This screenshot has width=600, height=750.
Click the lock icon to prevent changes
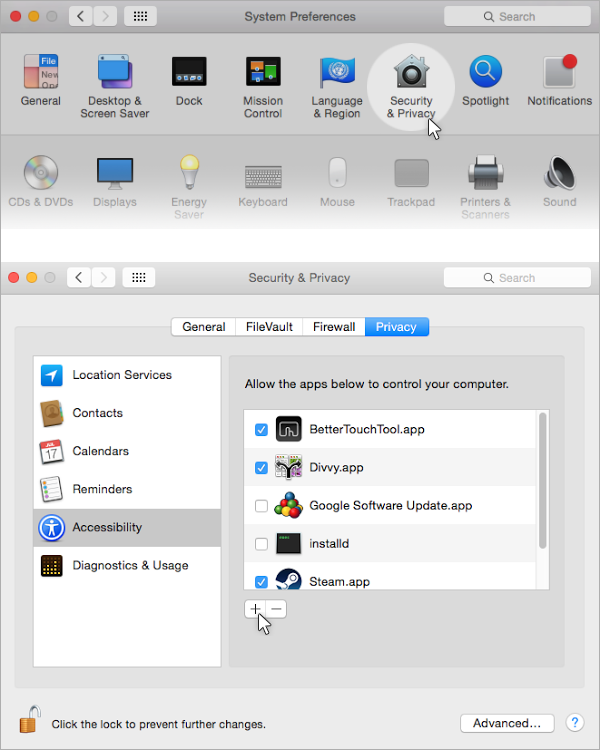[29, 719]
